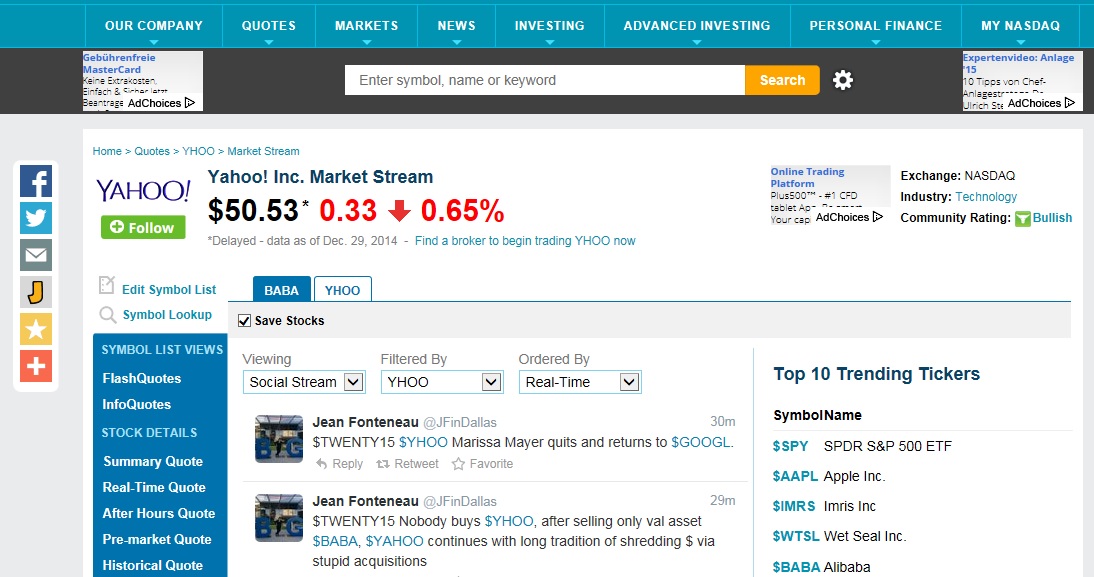Click the Market Stream breadcrumb link
Screen dimensions: 1094x577
point(263,151)
